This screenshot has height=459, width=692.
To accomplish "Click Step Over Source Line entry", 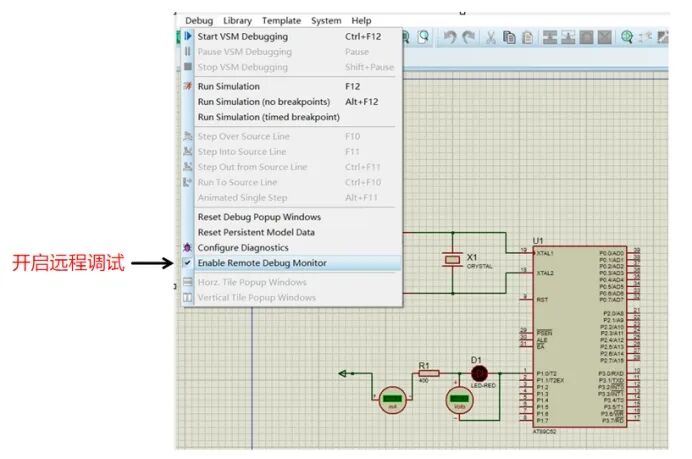I will (x=291, y=137).
